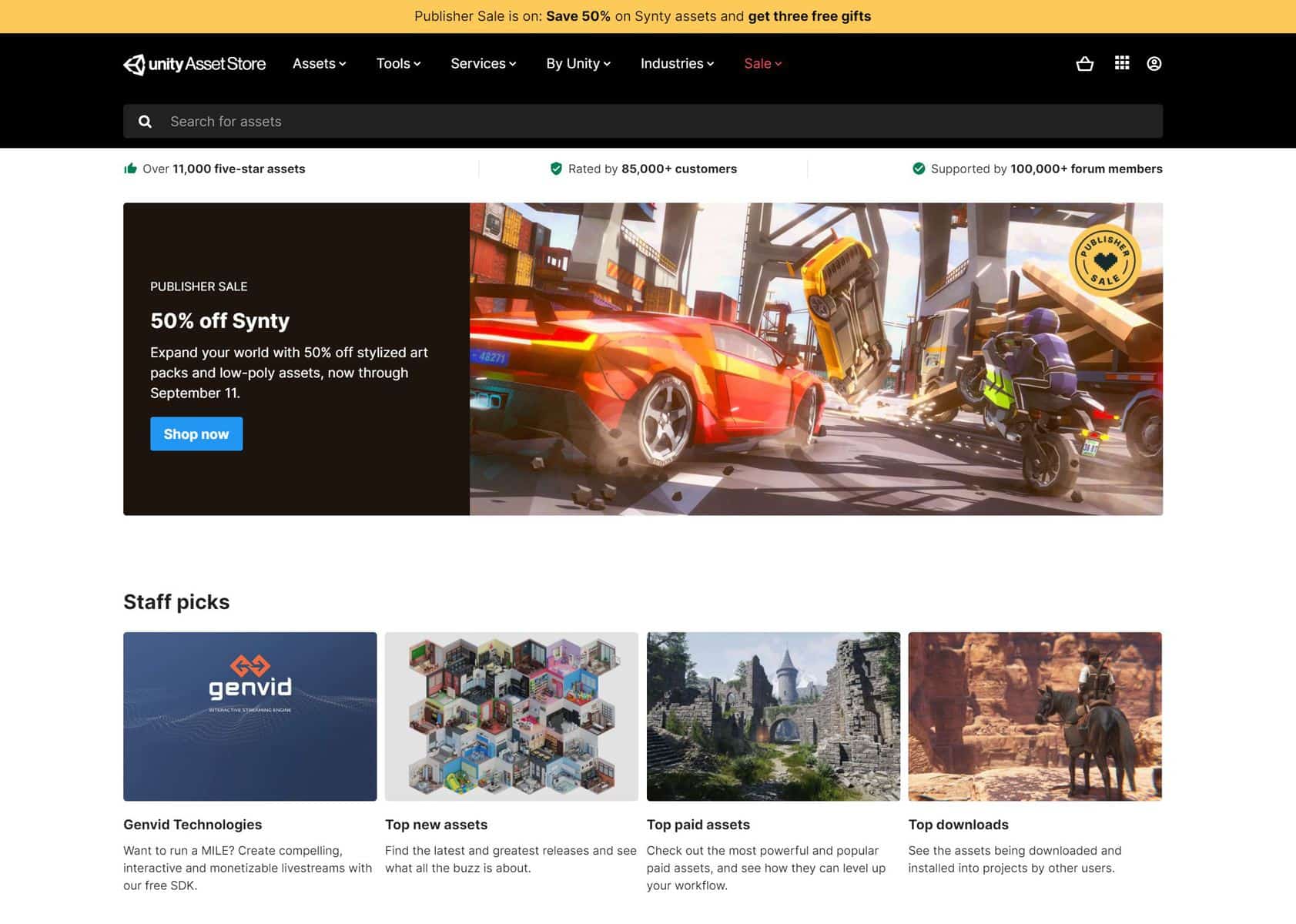
Task: Expand the Assets dropdown menu
Action: coord(320,64)
